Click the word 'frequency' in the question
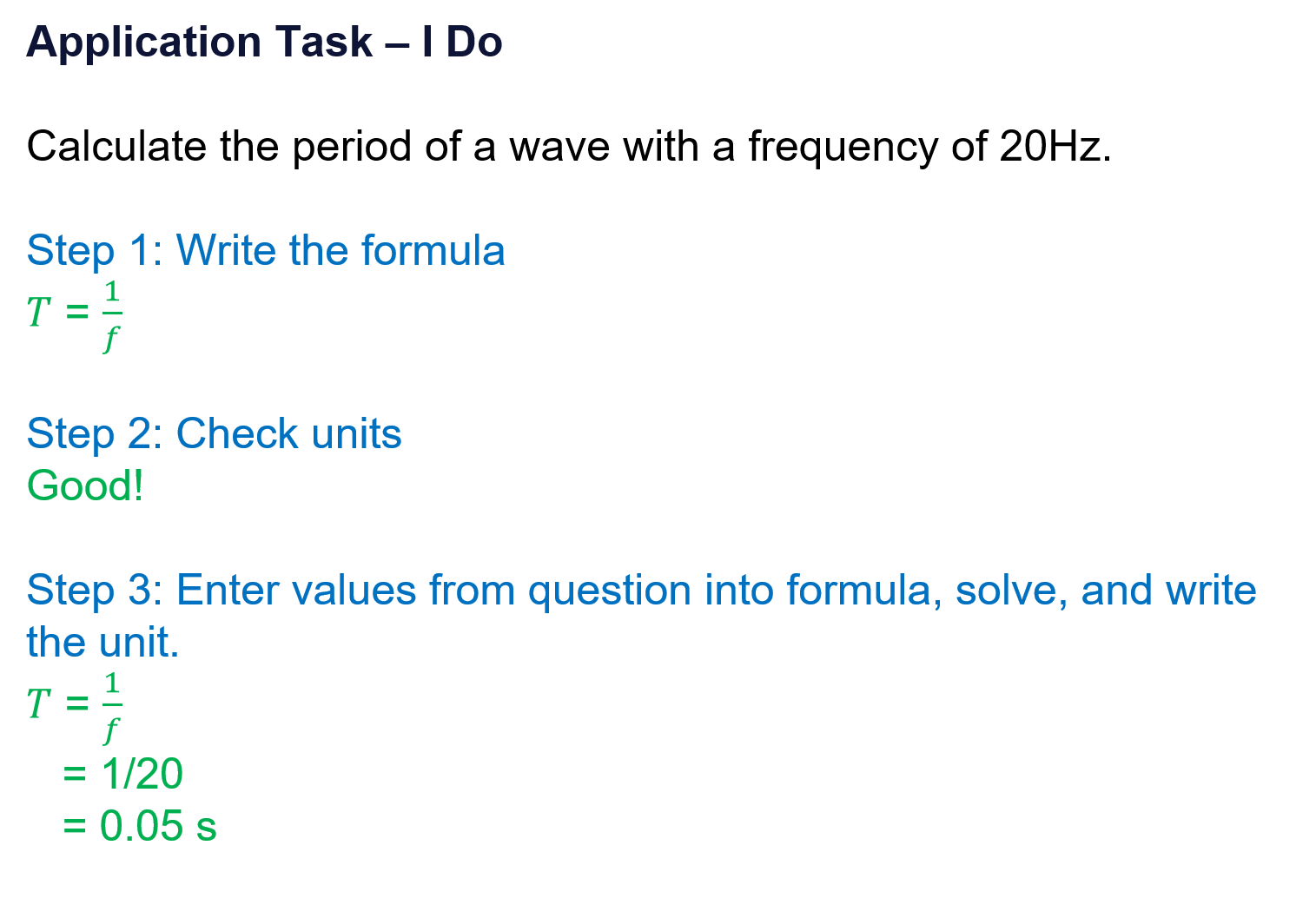1316x918 pixels. point(842,147)
